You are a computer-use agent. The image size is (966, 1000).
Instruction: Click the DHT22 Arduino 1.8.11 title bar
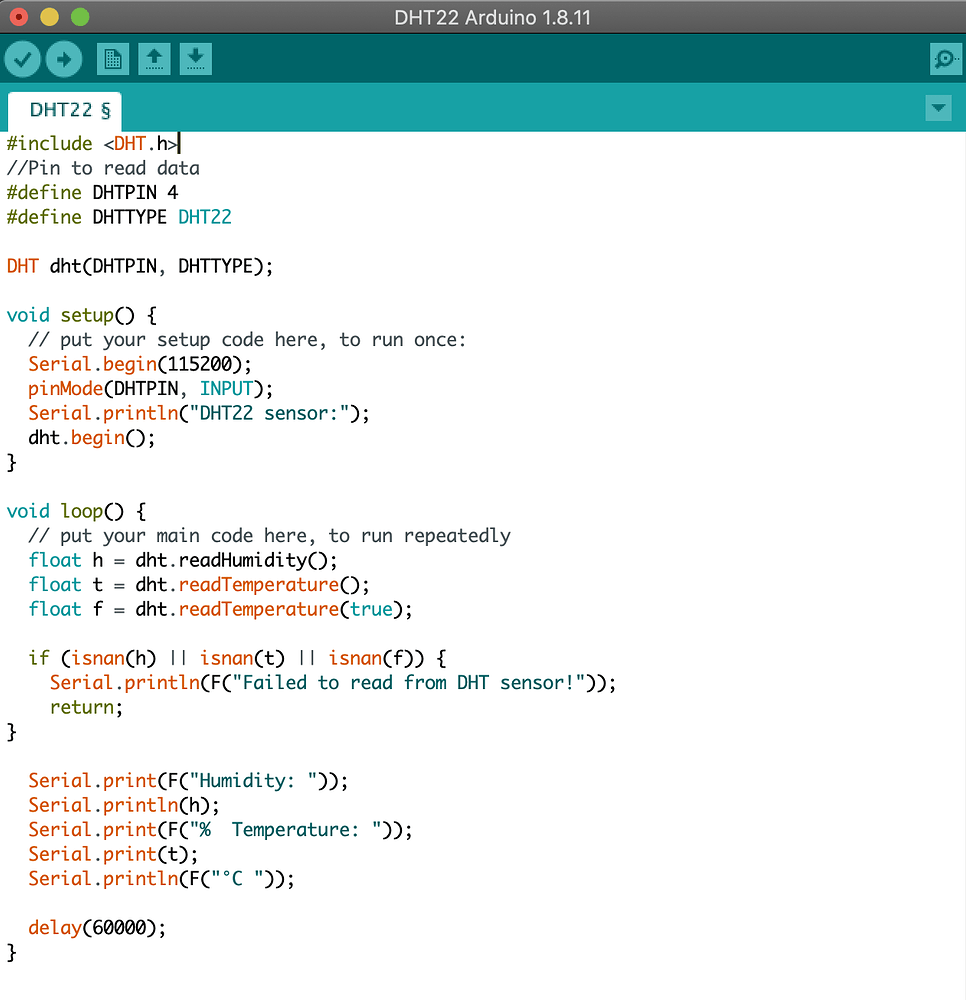coord(492,16)
